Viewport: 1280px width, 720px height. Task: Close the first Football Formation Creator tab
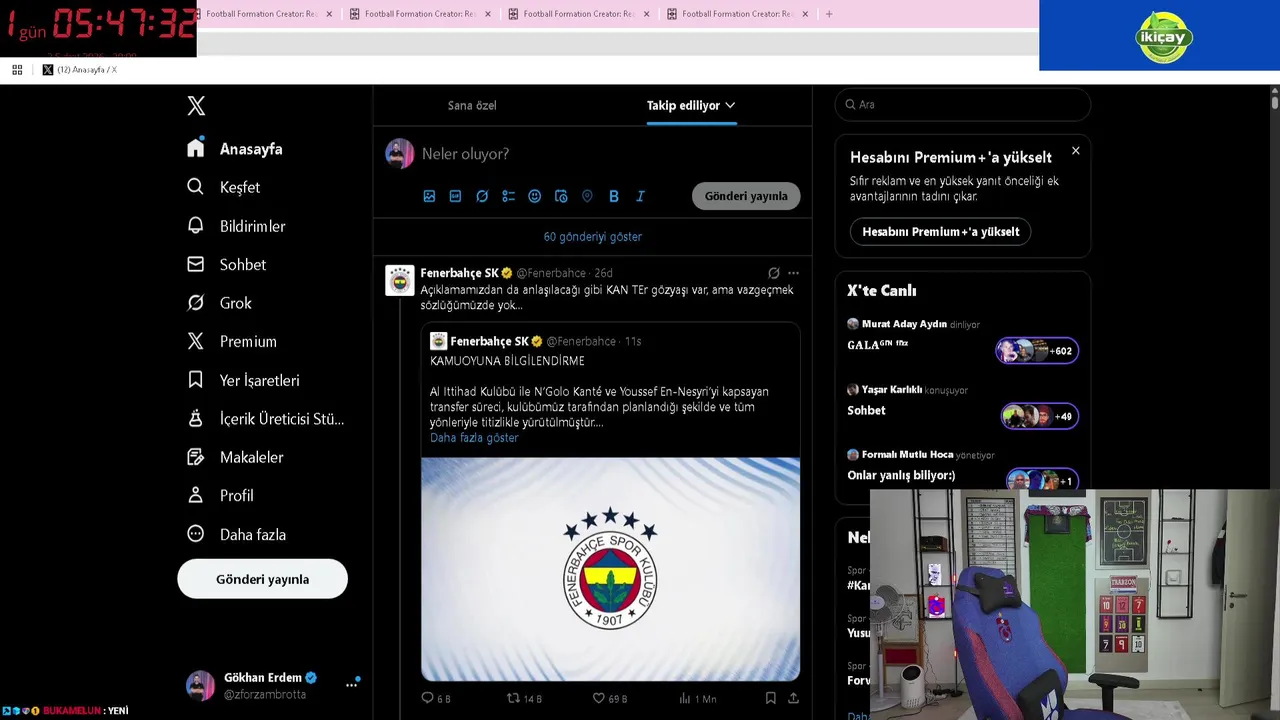[329, 14]
